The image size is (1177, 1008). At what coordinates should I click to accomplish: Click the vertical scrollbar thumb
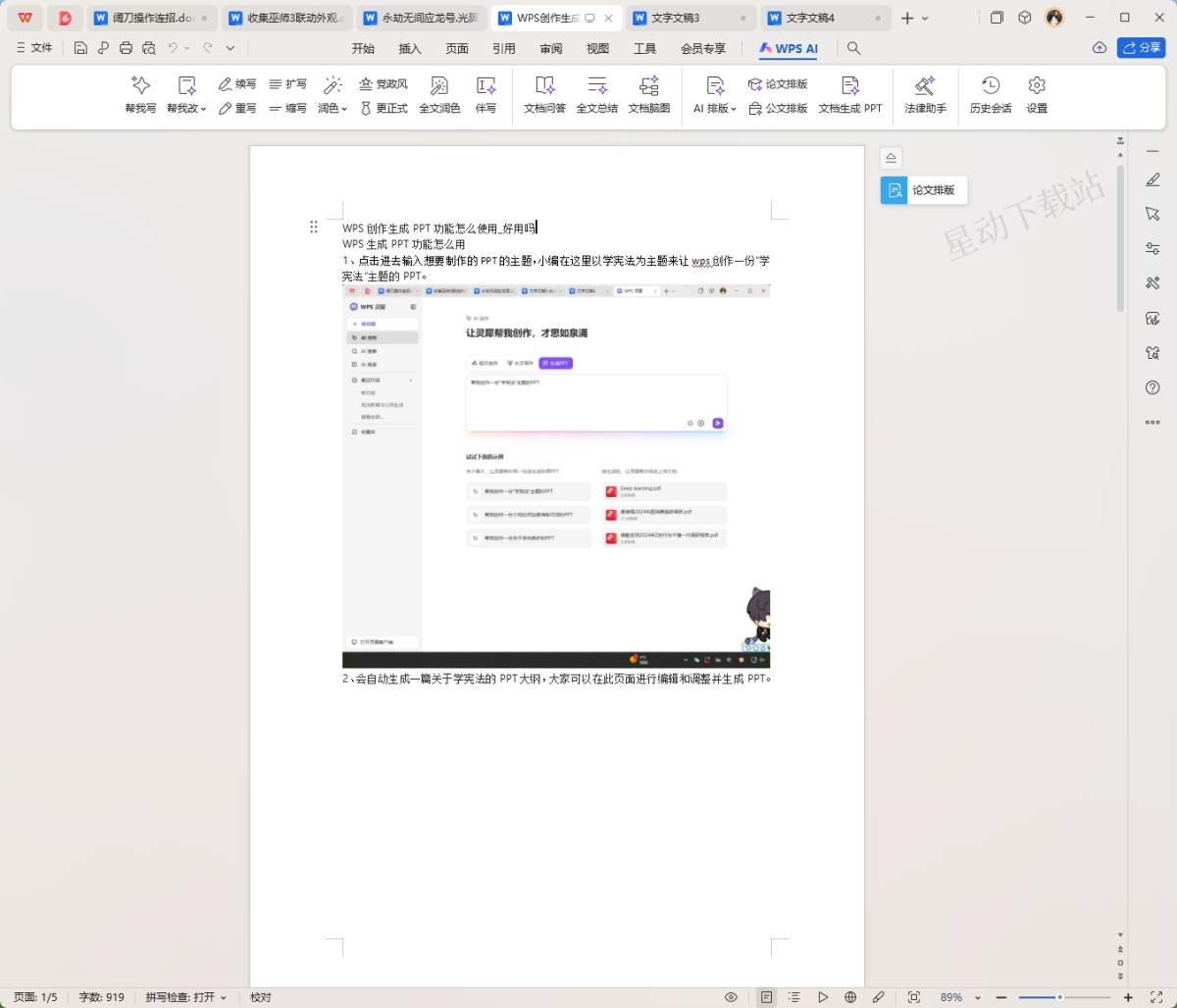pos(1121,238)
